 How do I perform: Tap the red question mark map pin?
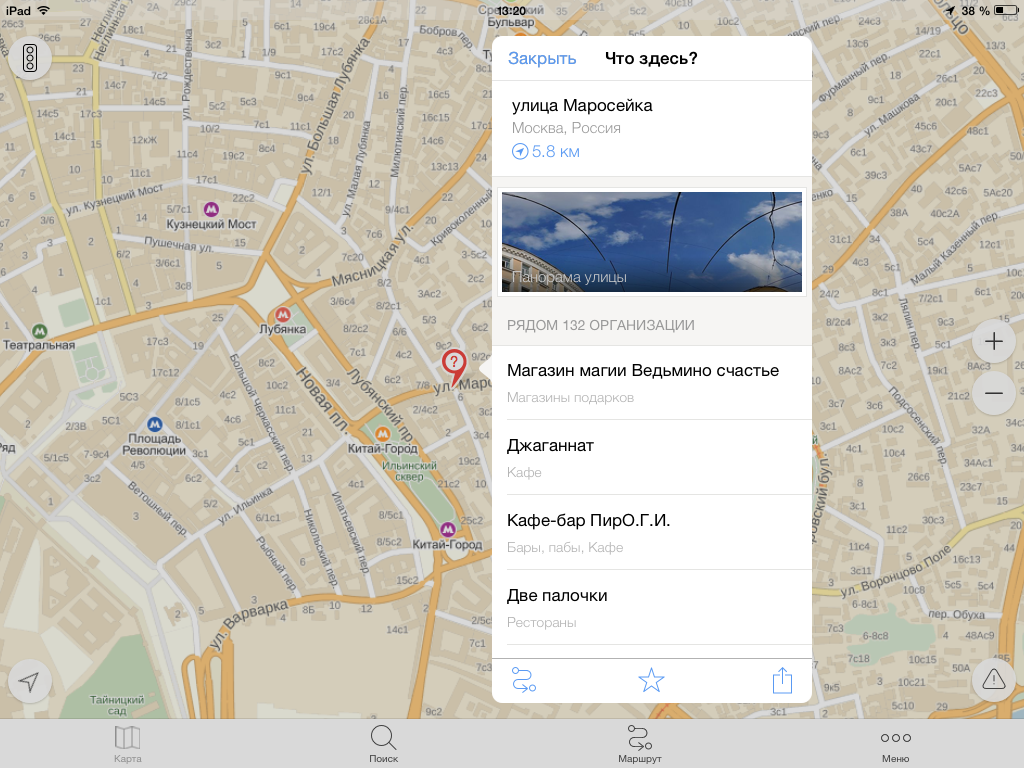tap(454, 366)
